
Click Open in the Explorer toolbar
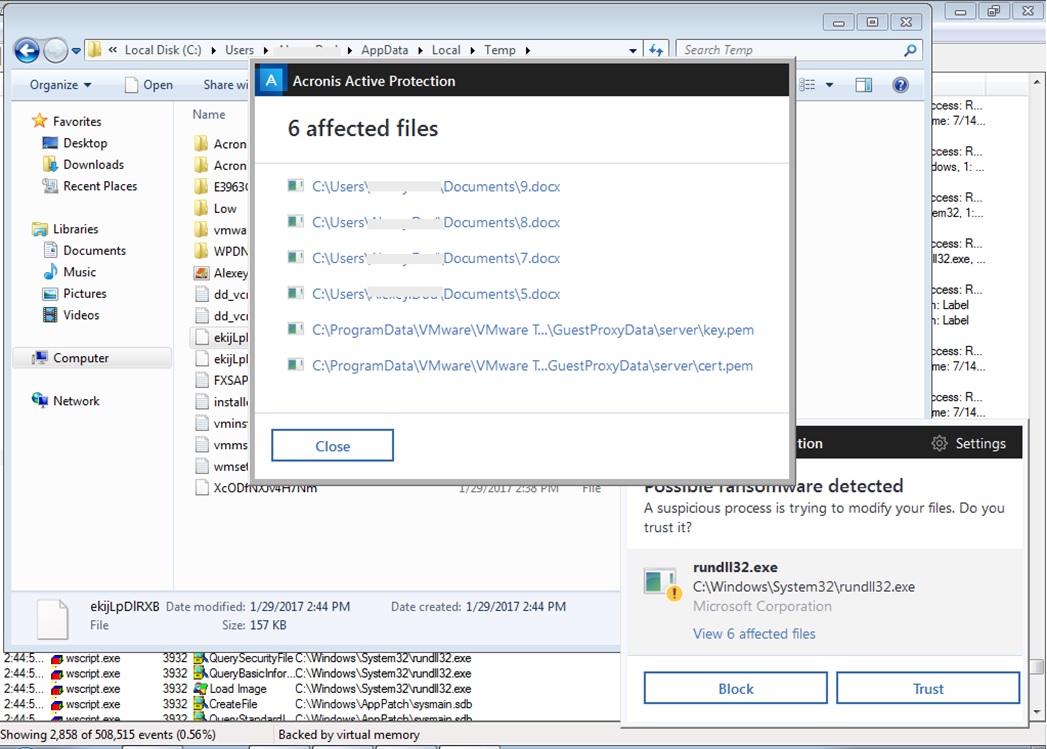(x=148, y=85)
